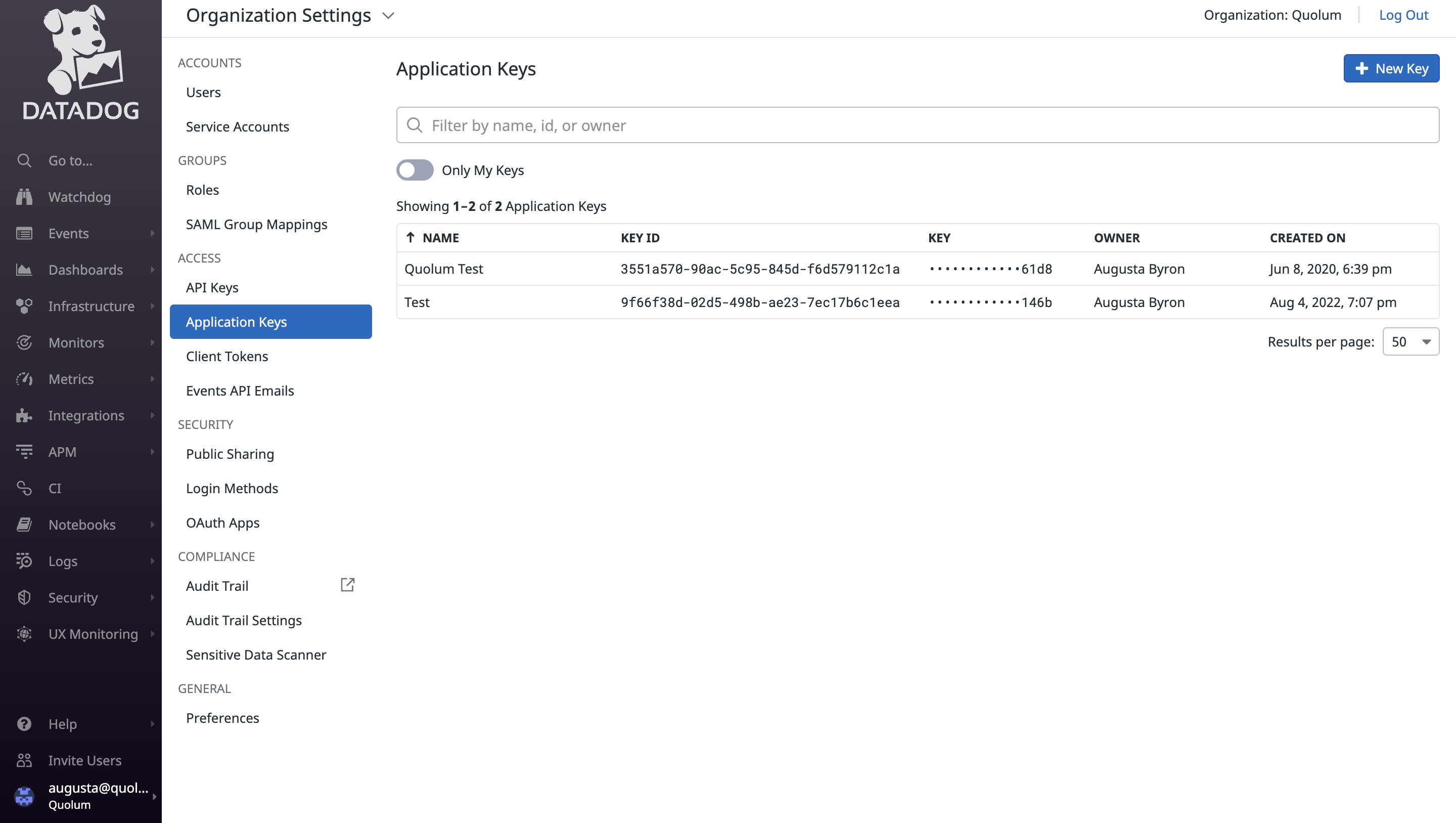
Task: Expand the Logs submenu arrow
Action: pos(152,561)
